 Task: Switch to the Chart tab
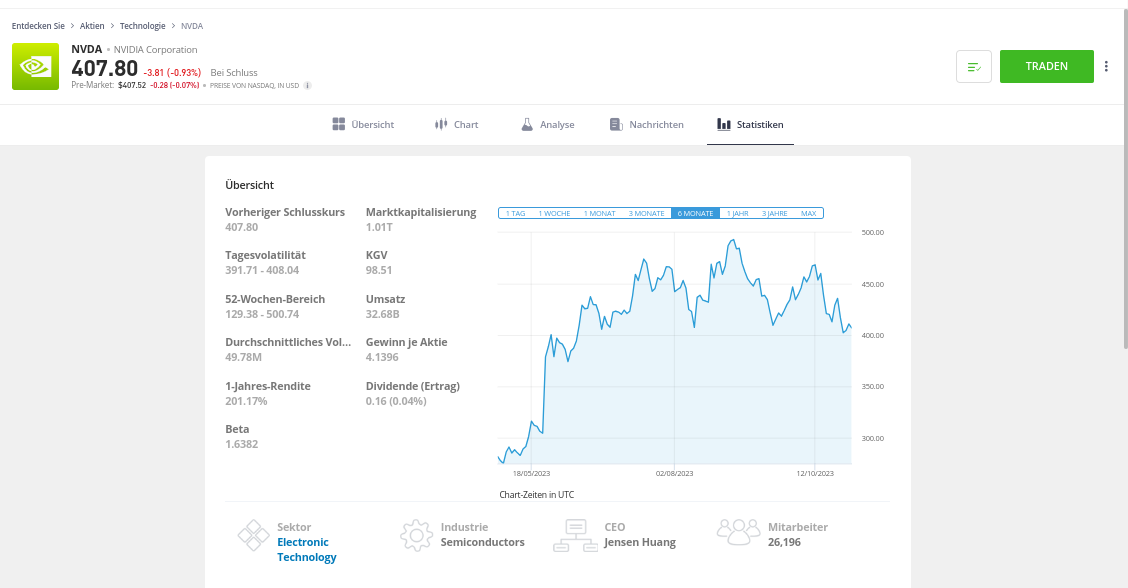tap(457, 125)
